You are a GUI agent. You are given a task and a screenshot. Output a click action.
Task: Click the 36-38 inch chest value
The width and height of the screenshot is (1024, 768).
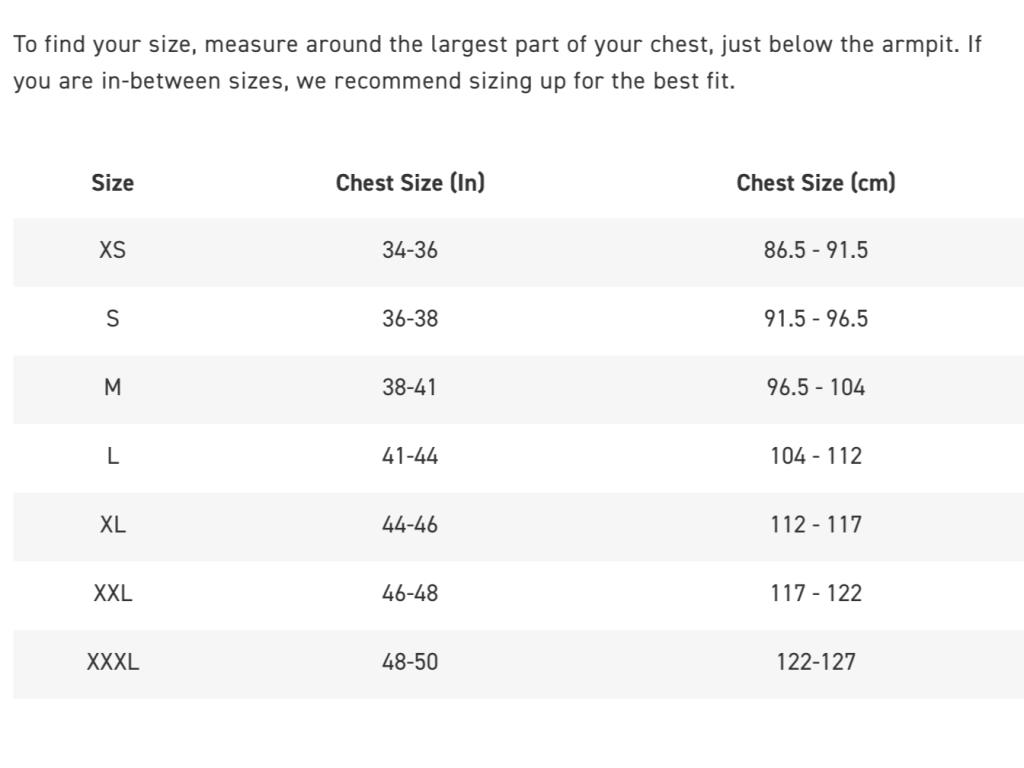410,319
